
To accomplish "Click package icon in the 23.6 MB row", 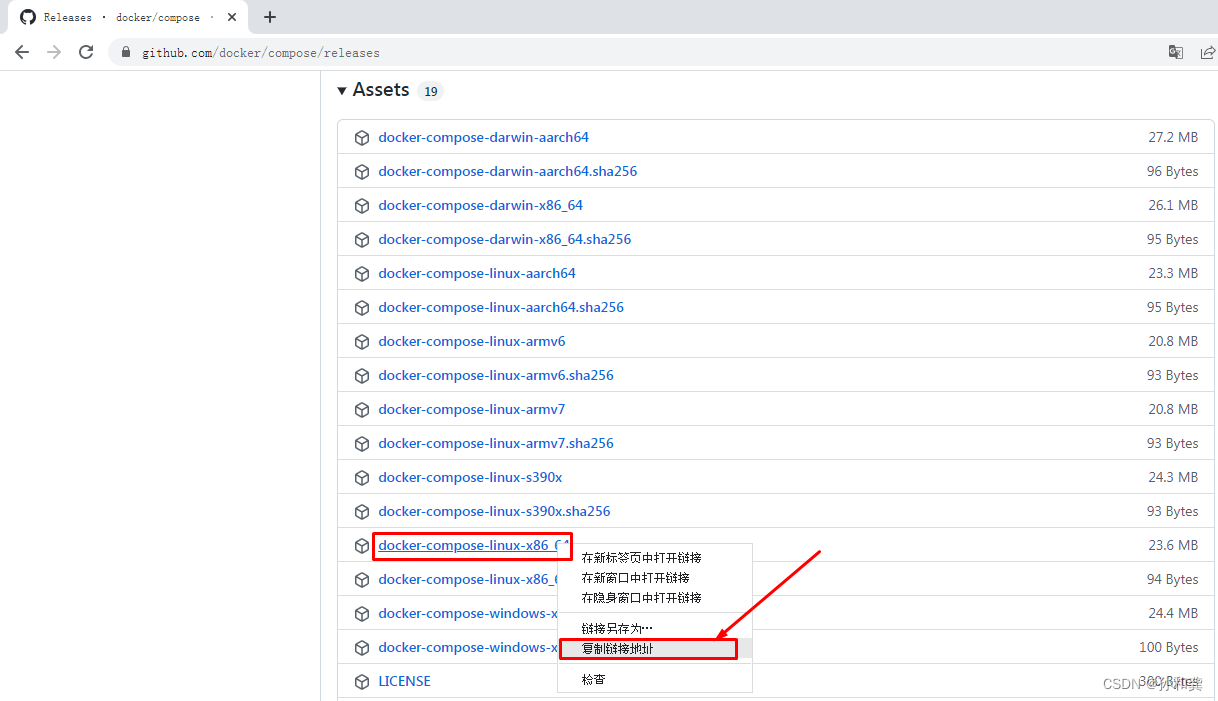I will click(x=362, y=545).
